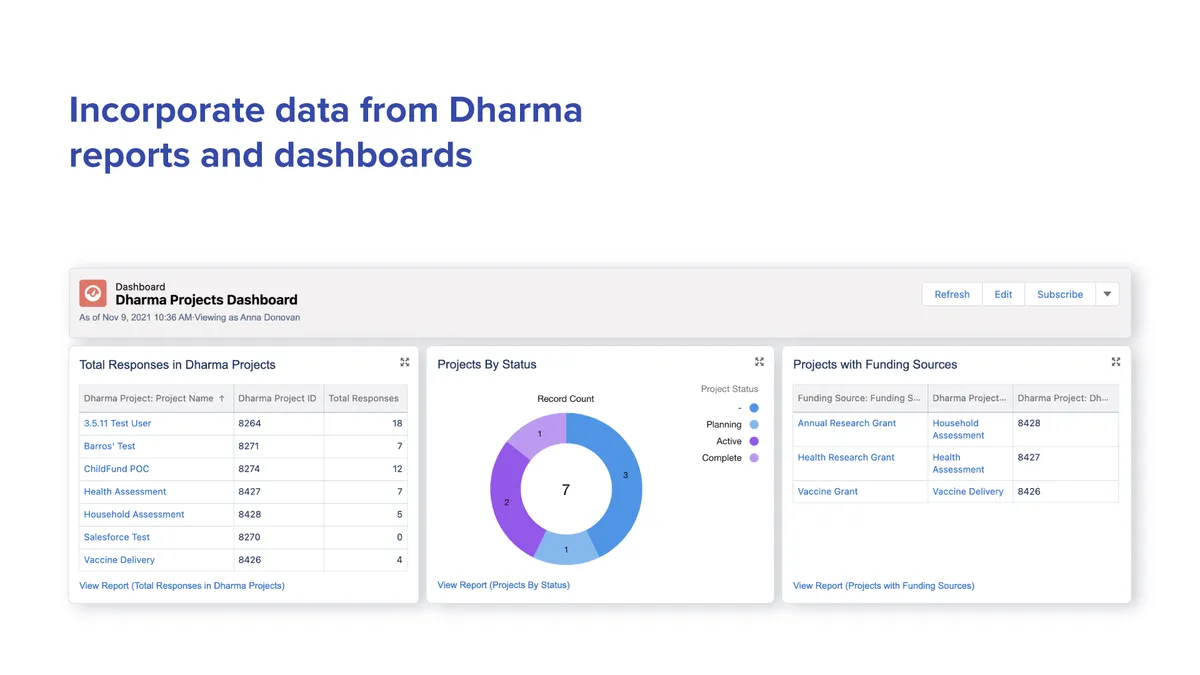Click View Report (Projects By Status)

(x=503, y=585)
